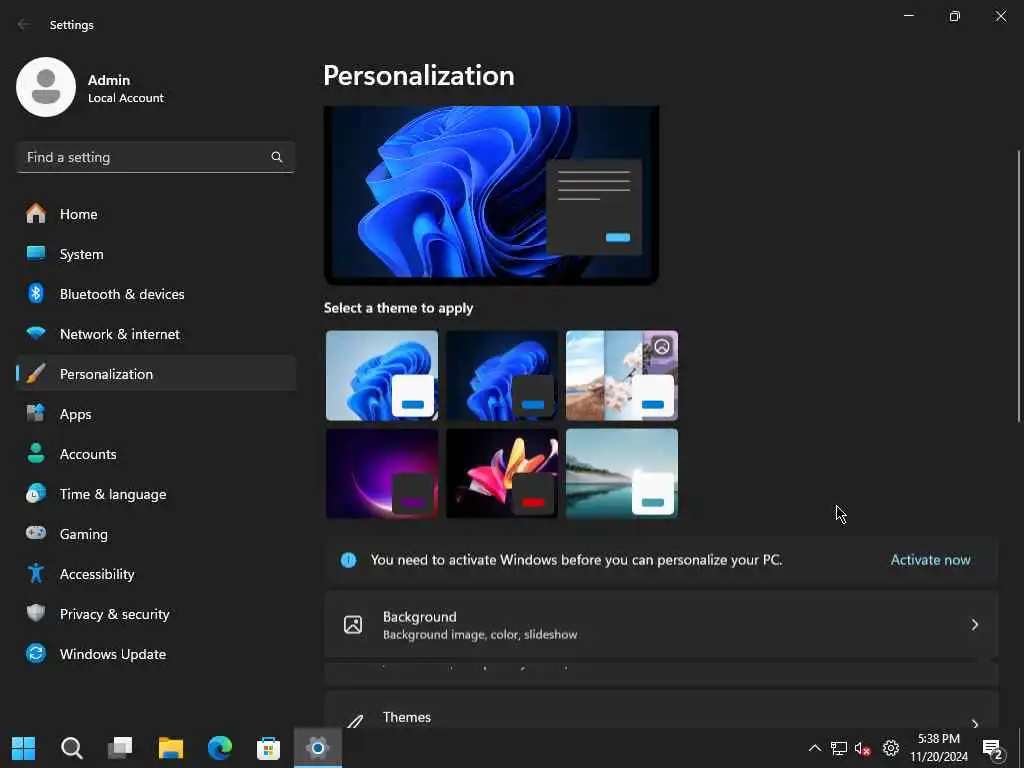Open the Windows Start button
The image size is (1024, 768).
24,748
